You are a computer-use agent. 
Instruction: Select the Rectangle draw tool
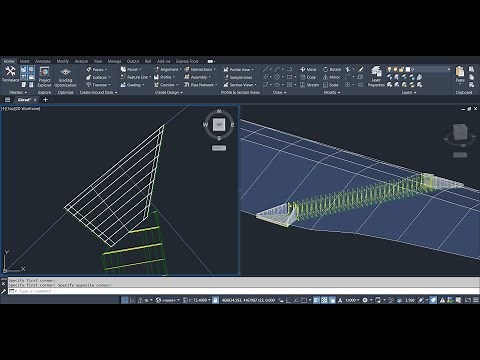pos(289,77)
